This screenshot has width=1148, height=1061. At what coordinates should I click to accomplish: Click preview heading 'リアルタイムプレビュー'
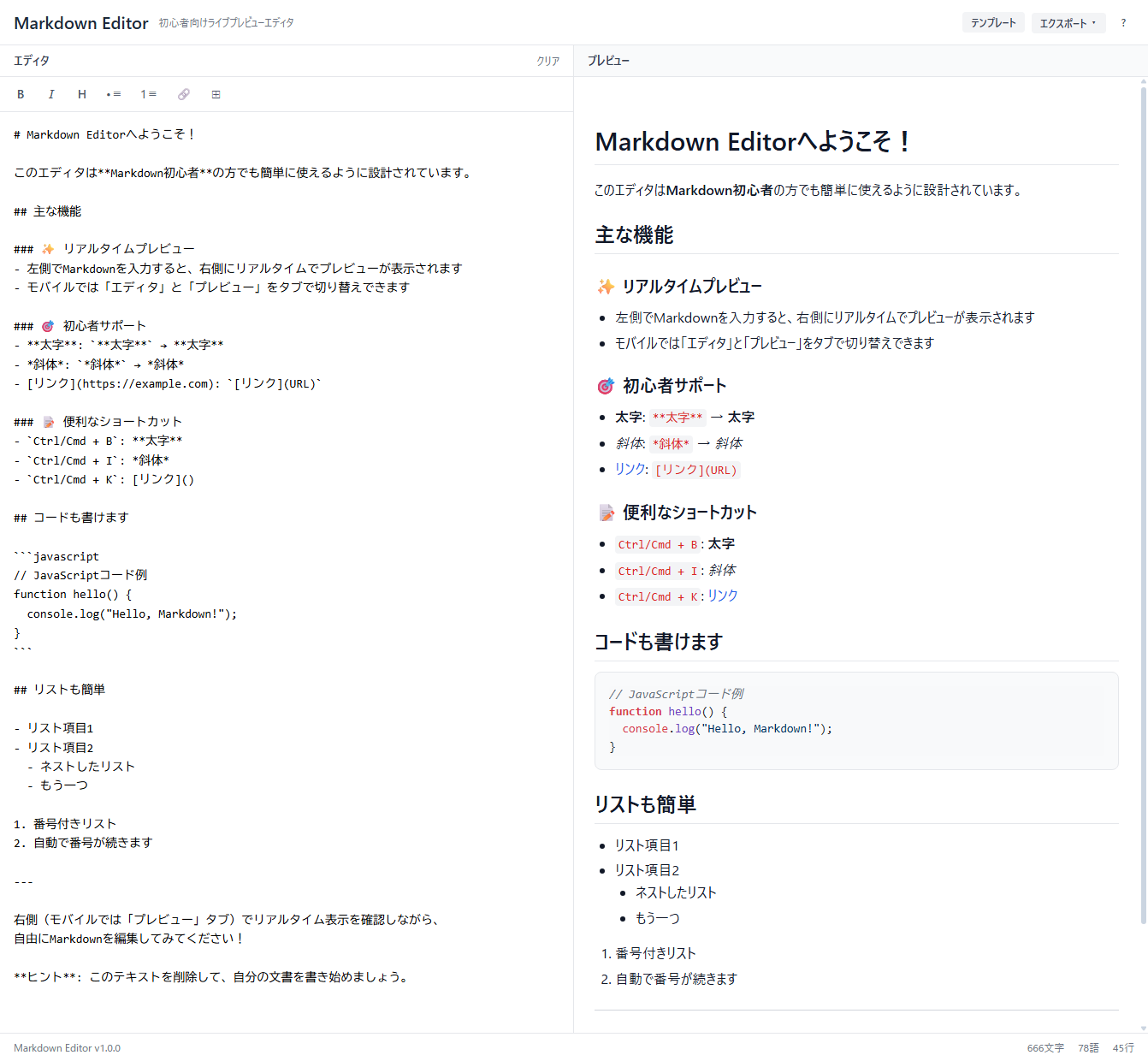pyautogui.click(x=679, y=286)
